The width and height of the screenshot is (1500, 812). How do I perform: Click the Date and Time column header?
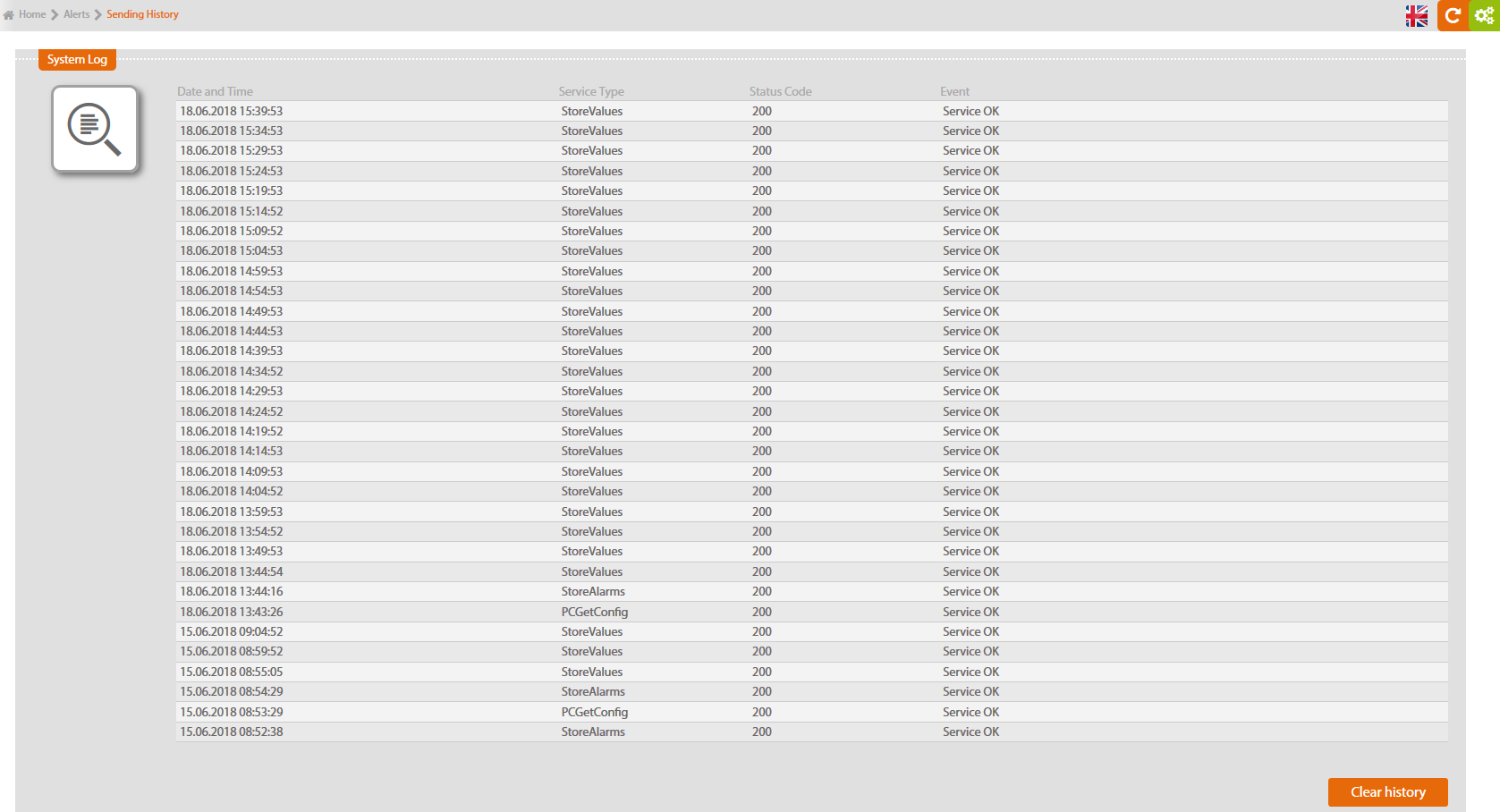pyautogui.click(x=215, y=91)
